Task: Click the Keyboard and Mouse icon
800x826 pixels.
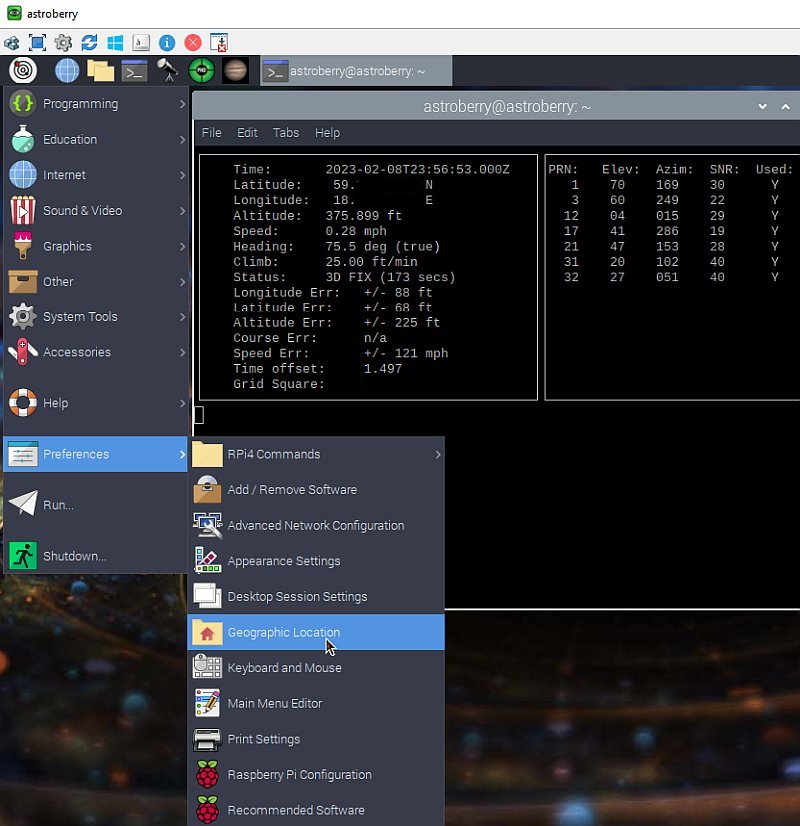Action: click(x=207, y=667)
